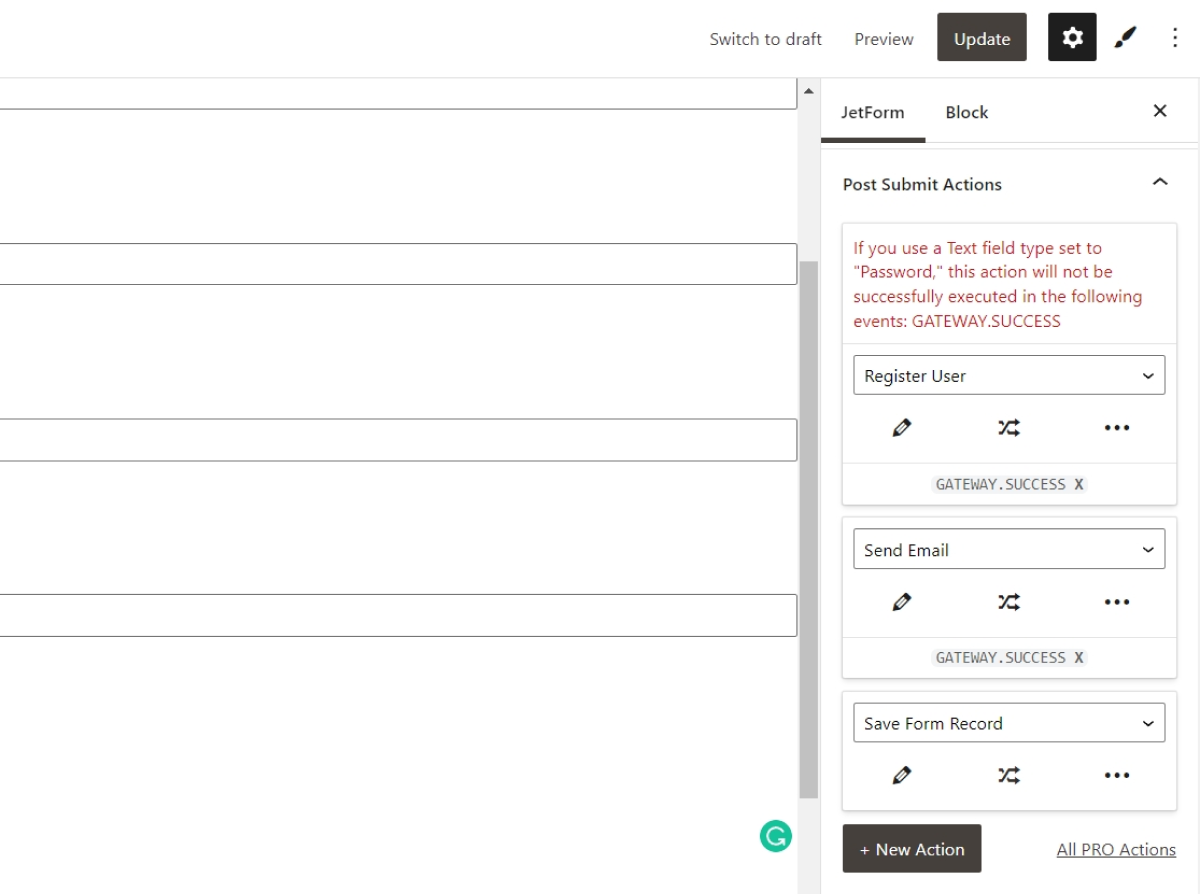Toggle settings sidebar with the gear icon
Viewport: 1200px width, 894px height.
[x=1072, y=38]
